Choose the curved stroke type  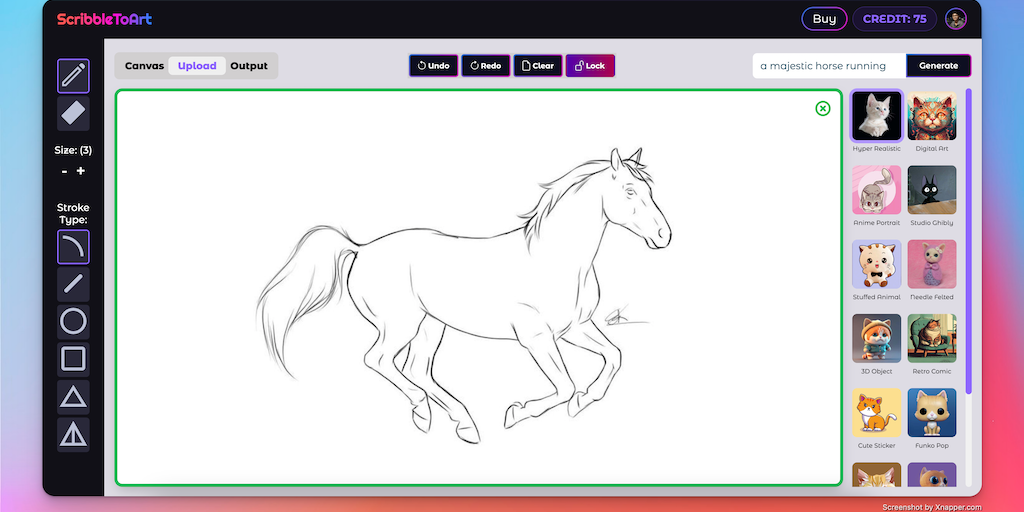(73, 247)
